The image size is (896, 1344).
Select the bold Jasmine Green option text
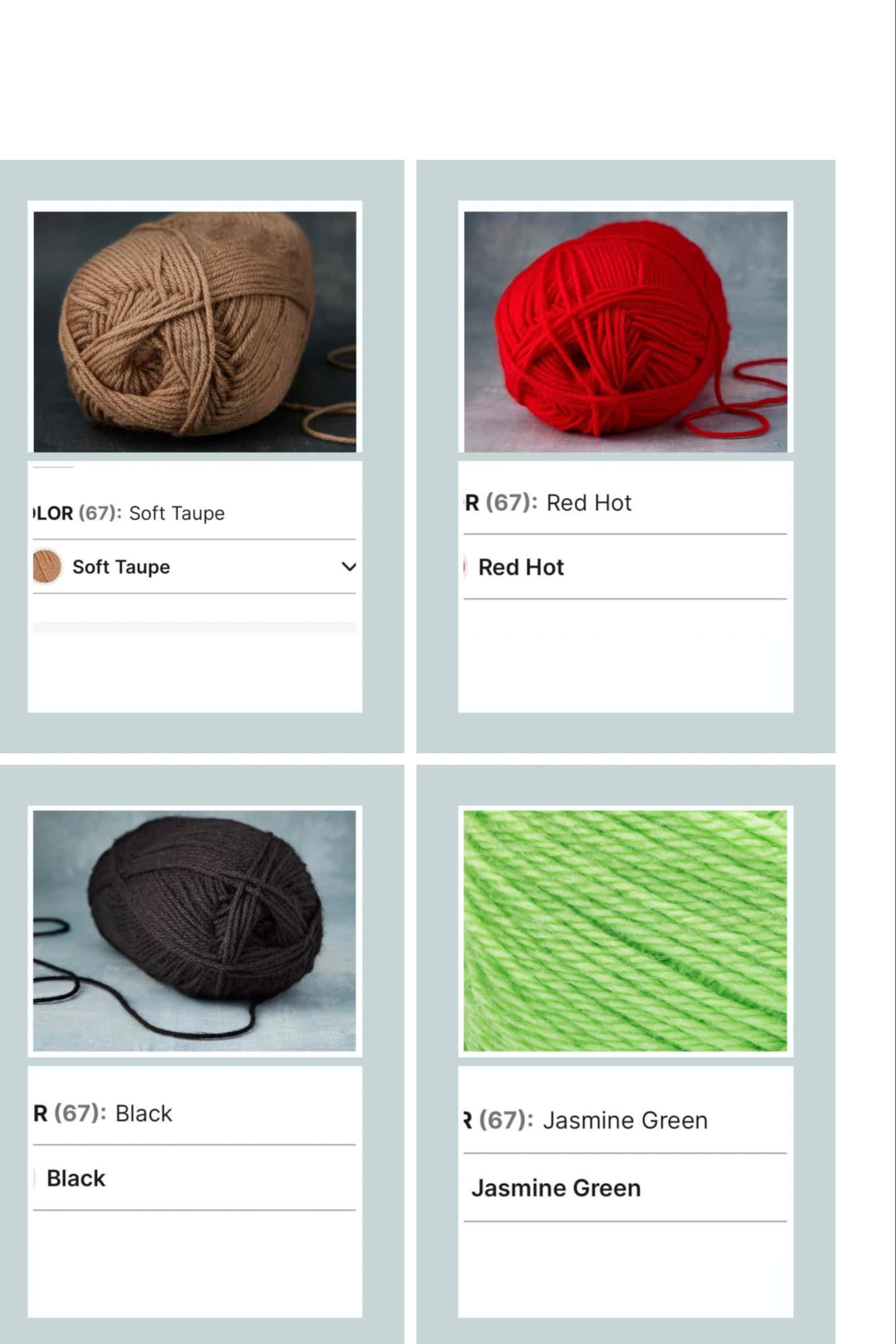pyautogui.click(x=556, y=1189)
